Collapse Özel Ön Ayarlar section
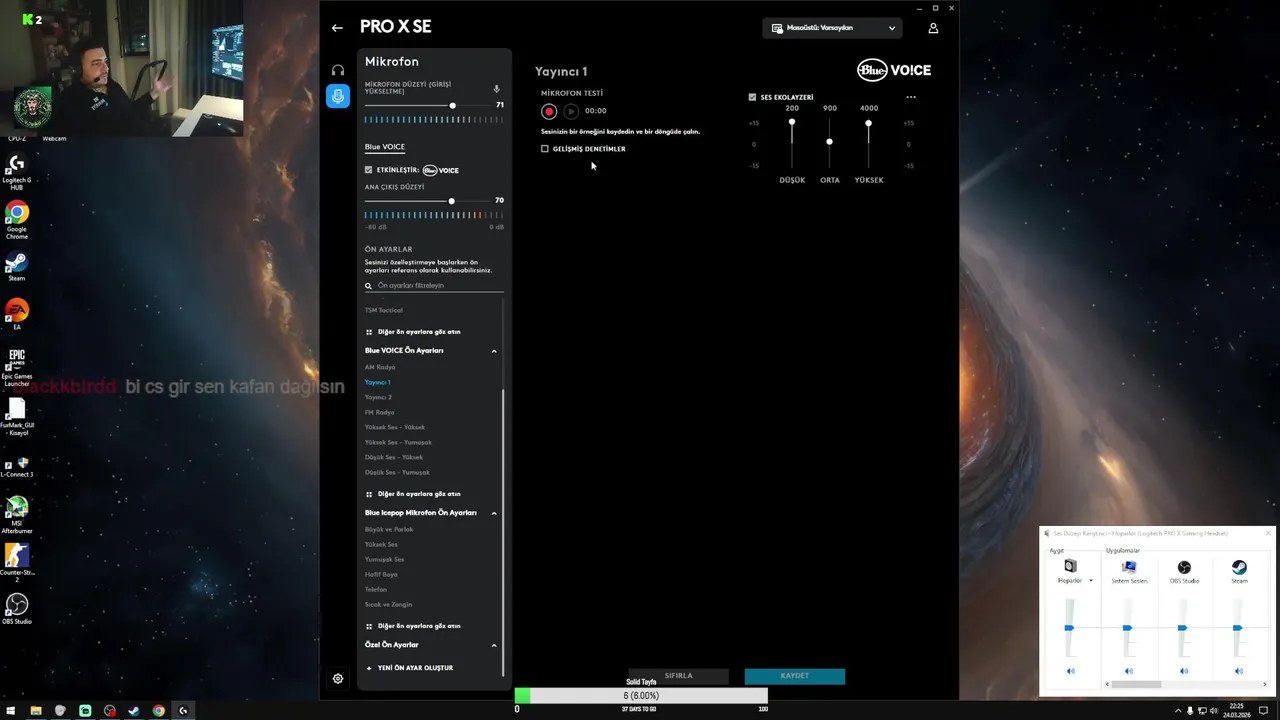 click(x=494, y=645)
